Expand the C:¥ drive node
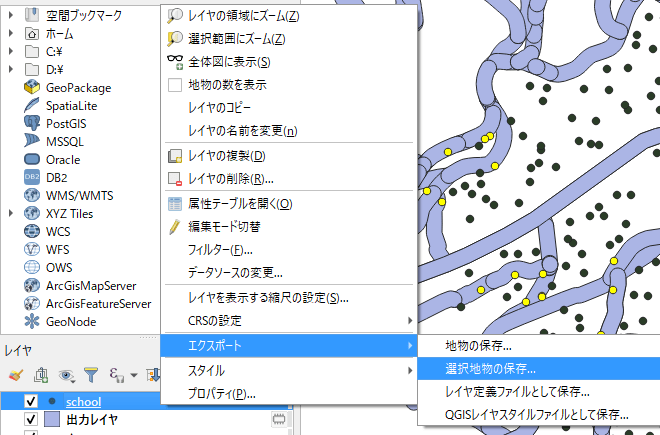 (x=11, y=51)
